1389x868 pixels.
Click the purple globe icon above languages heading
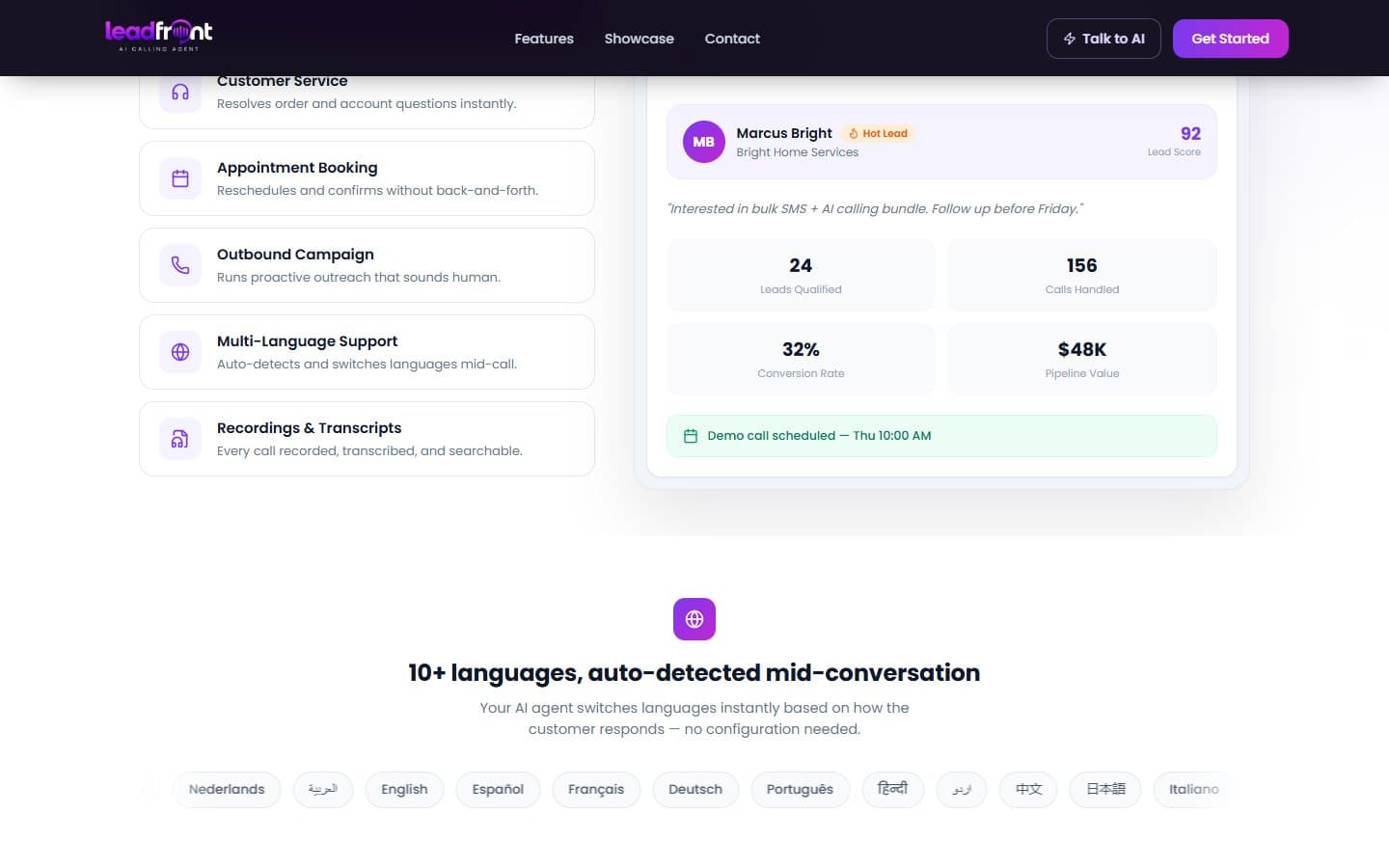pos(694,619)
